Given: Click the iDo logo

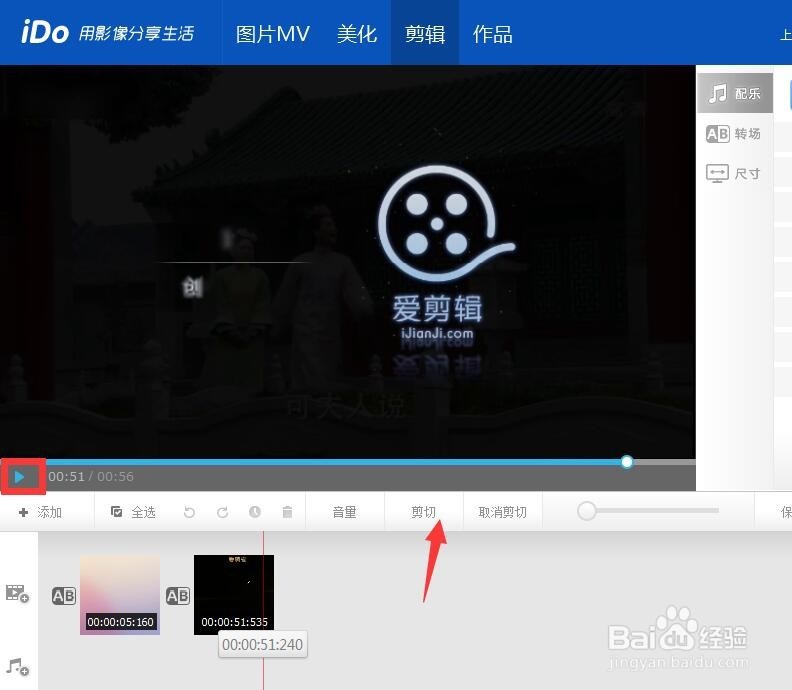Looking at the screenshot, I should click(44, 33).
